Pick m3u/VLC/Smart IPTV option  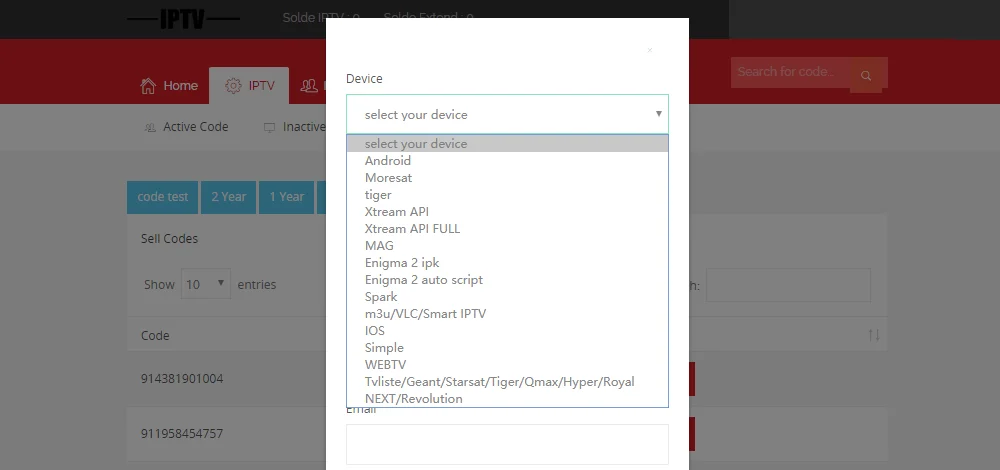click(425, 314)
